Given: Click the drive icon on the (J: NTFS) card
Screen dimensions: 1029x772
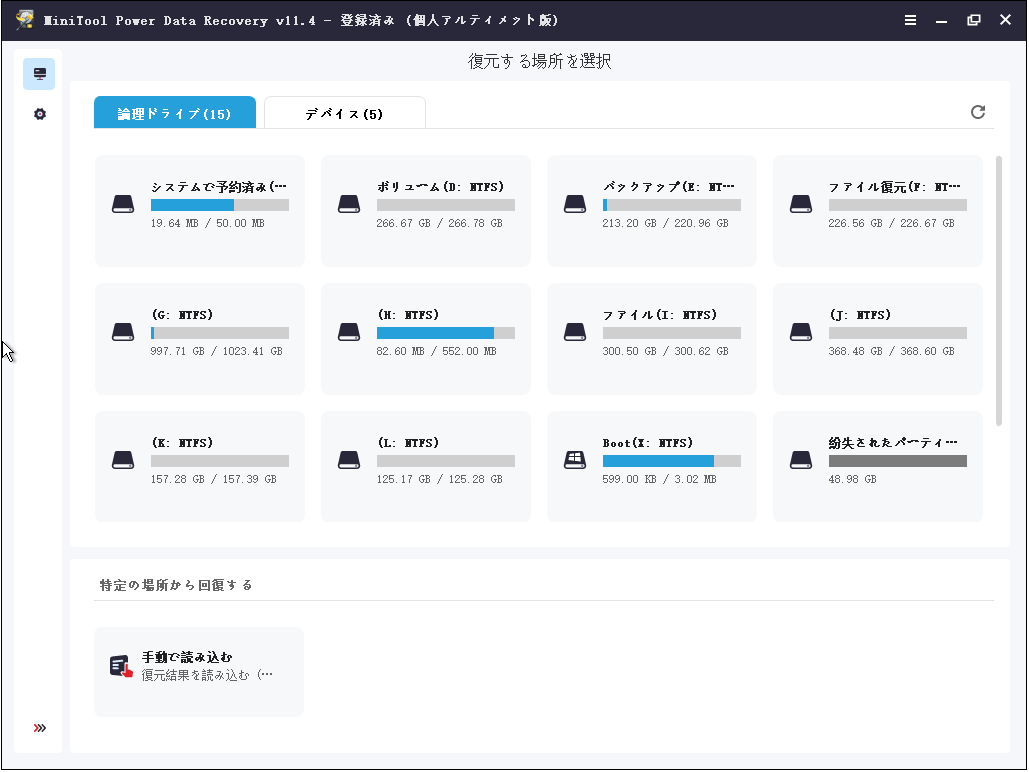Looking at the screenshot, I should coord(800,332).
